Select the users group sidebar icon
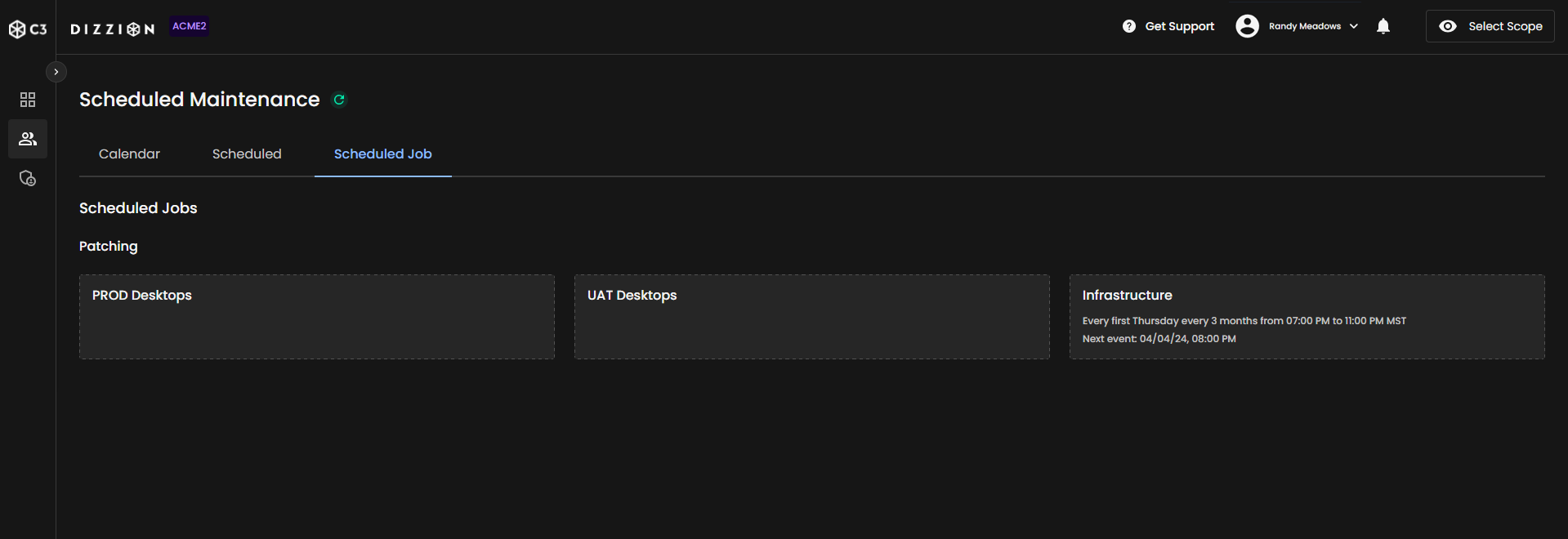Viewport: 1568px width, 539px height. click(x=28, y=139)
